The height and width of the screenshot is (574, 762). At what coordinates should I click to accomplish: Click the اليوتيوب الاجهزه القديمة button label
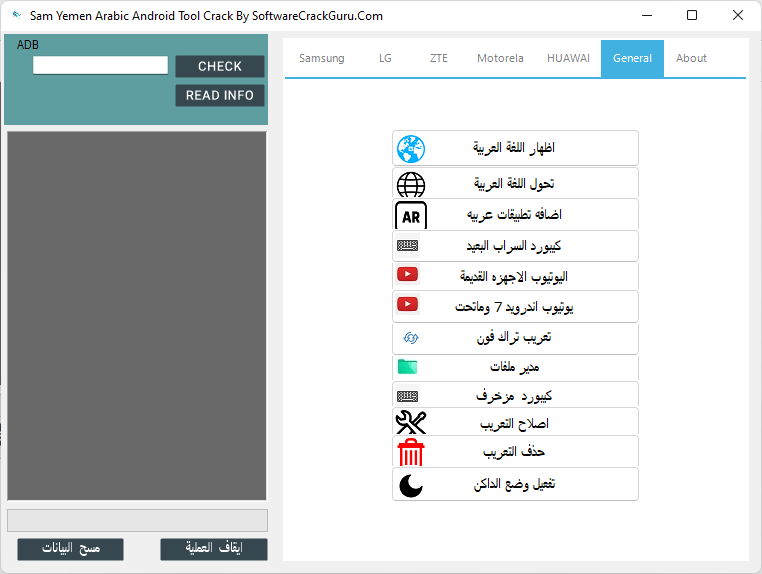514,277
